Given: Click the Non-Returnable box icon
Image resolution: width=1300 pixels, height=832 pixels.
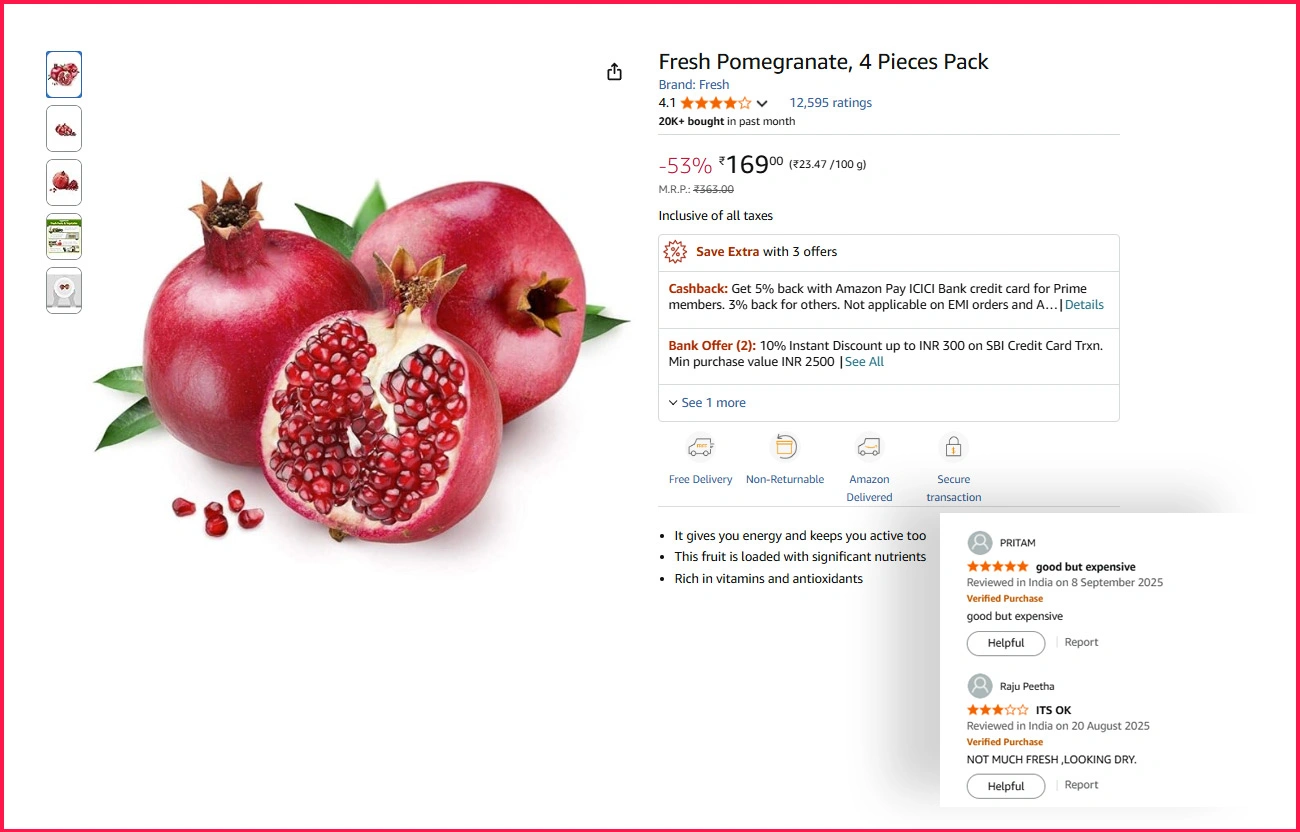Looking at the screenshot, I should [785, 447].
